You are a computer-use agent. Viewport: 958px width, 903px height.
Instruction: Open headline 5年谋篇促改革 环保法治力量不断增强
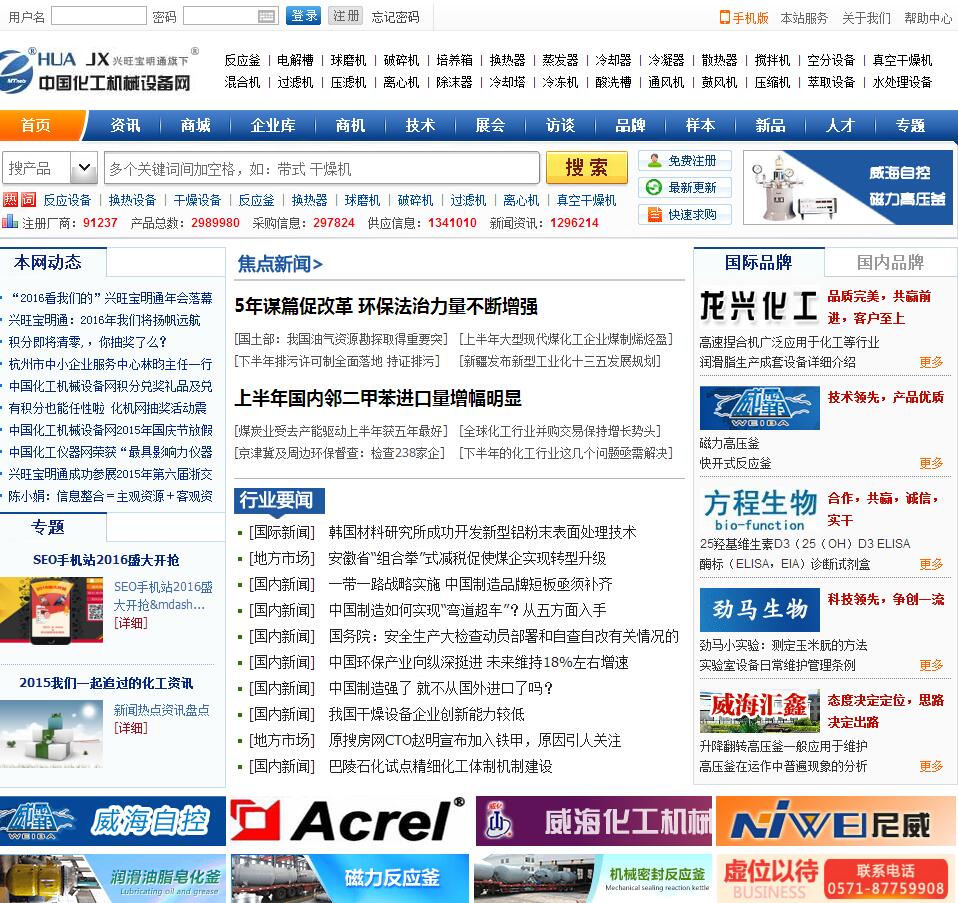pyautogui.click(x=386, y=306)
